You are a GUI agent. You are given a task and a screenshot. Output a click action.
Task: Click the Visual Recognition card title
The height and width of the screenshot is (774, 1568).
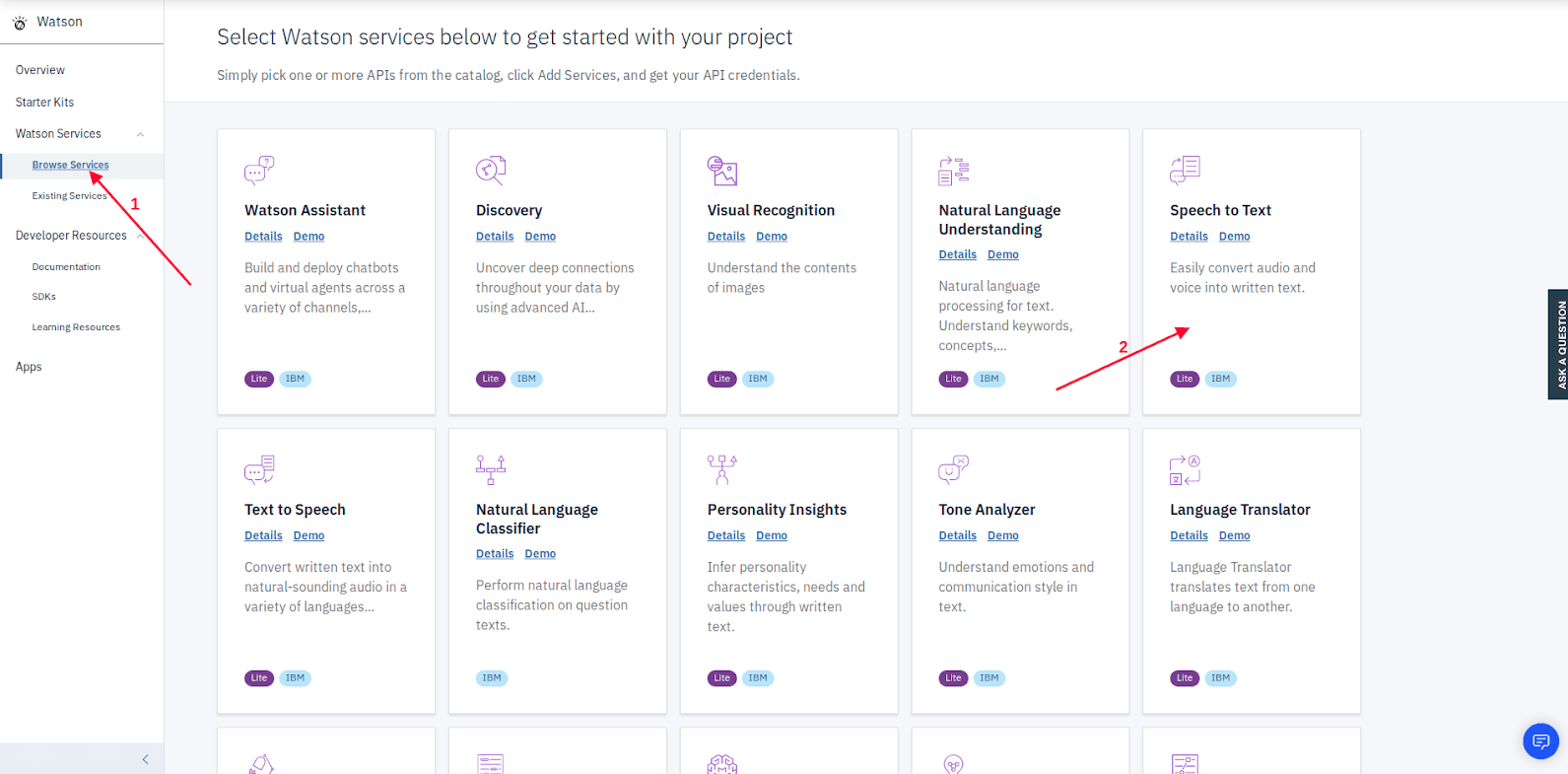771,211
